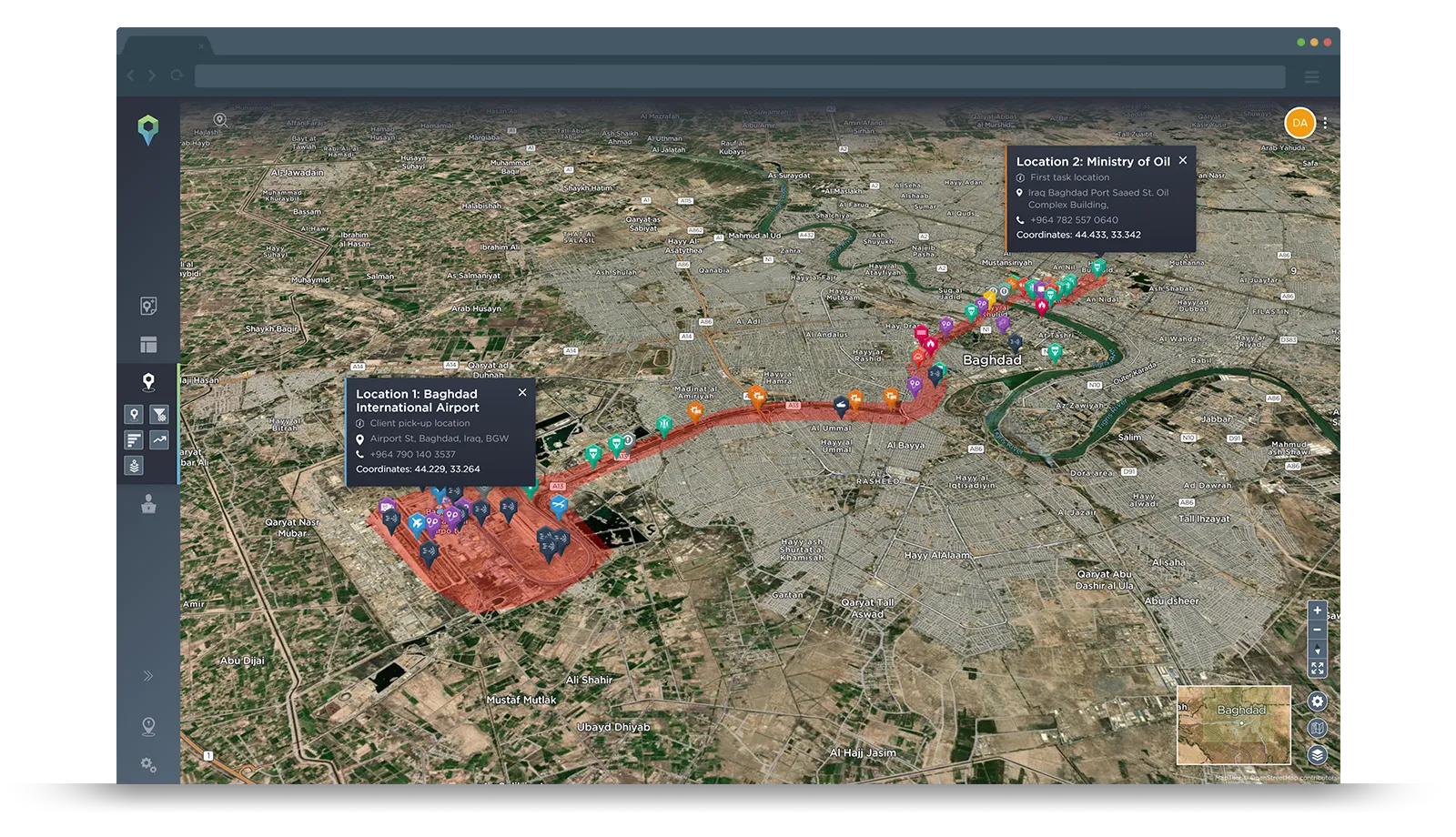Open the DA user avatar

point(1299,123)
